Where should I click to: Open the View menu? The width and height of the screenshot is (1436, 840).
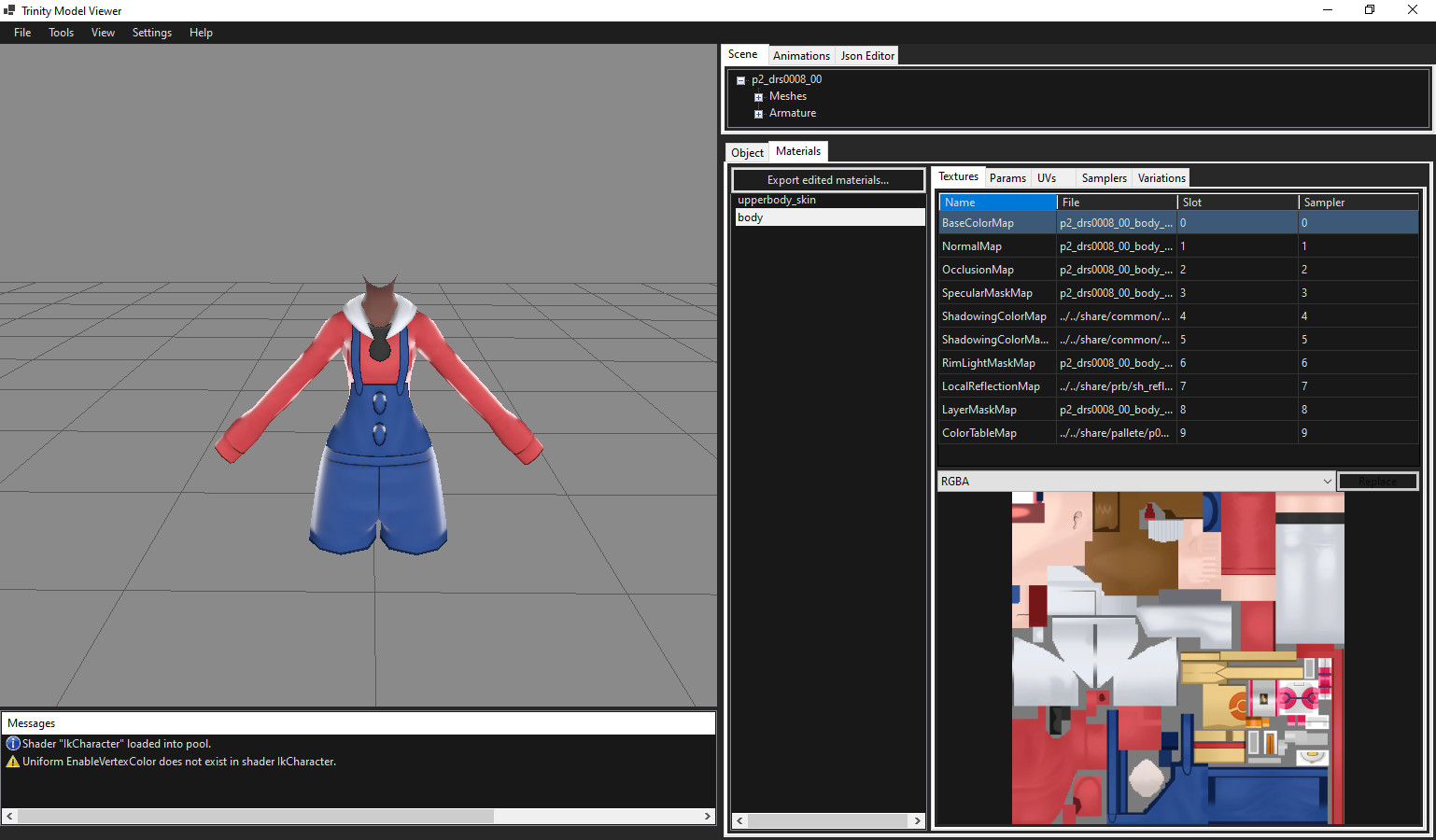pyautogui.click(x=103, y=33)
